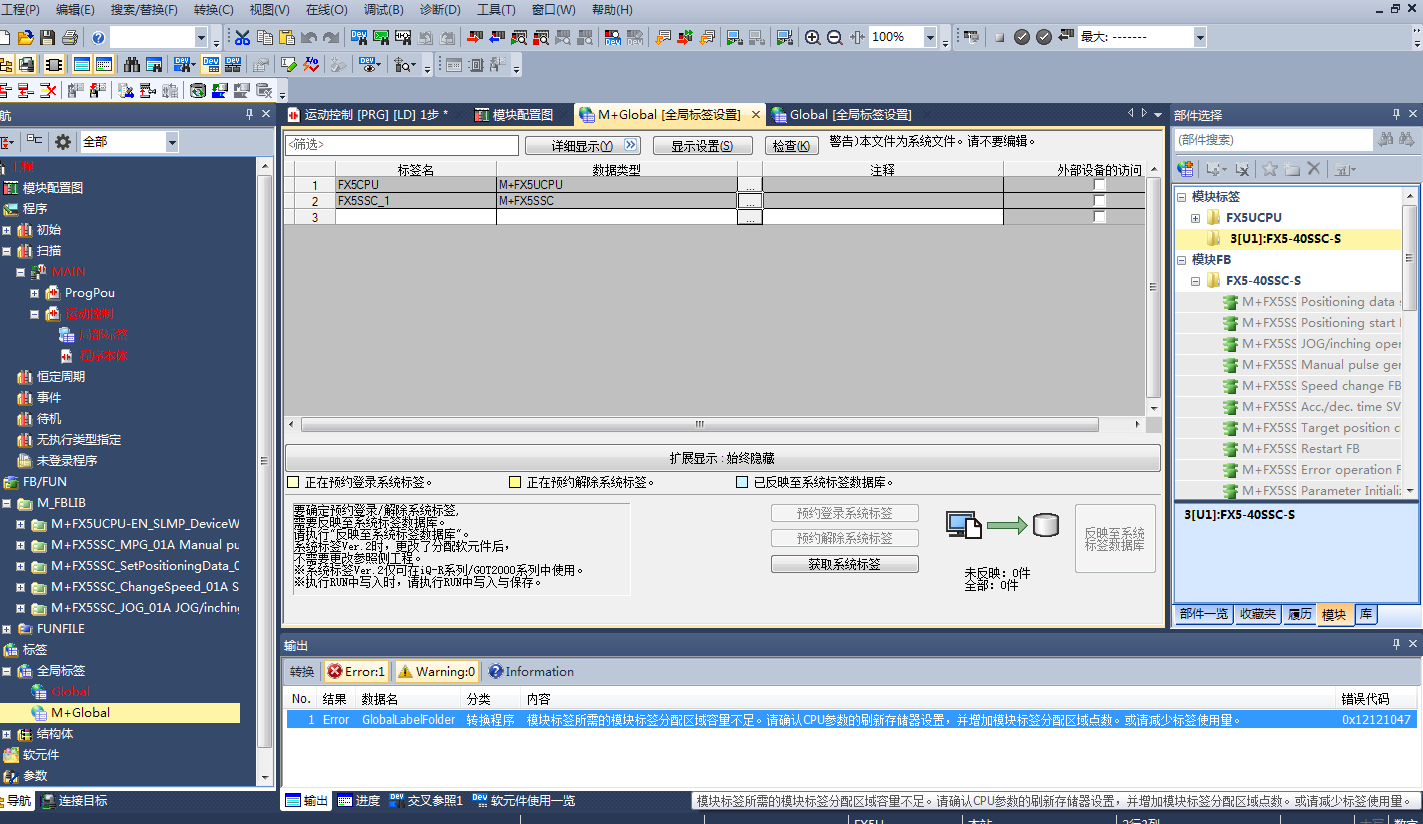Click the Cut scissors icon in toolbar
1423x824 pixels.
(x=242, y=37)
